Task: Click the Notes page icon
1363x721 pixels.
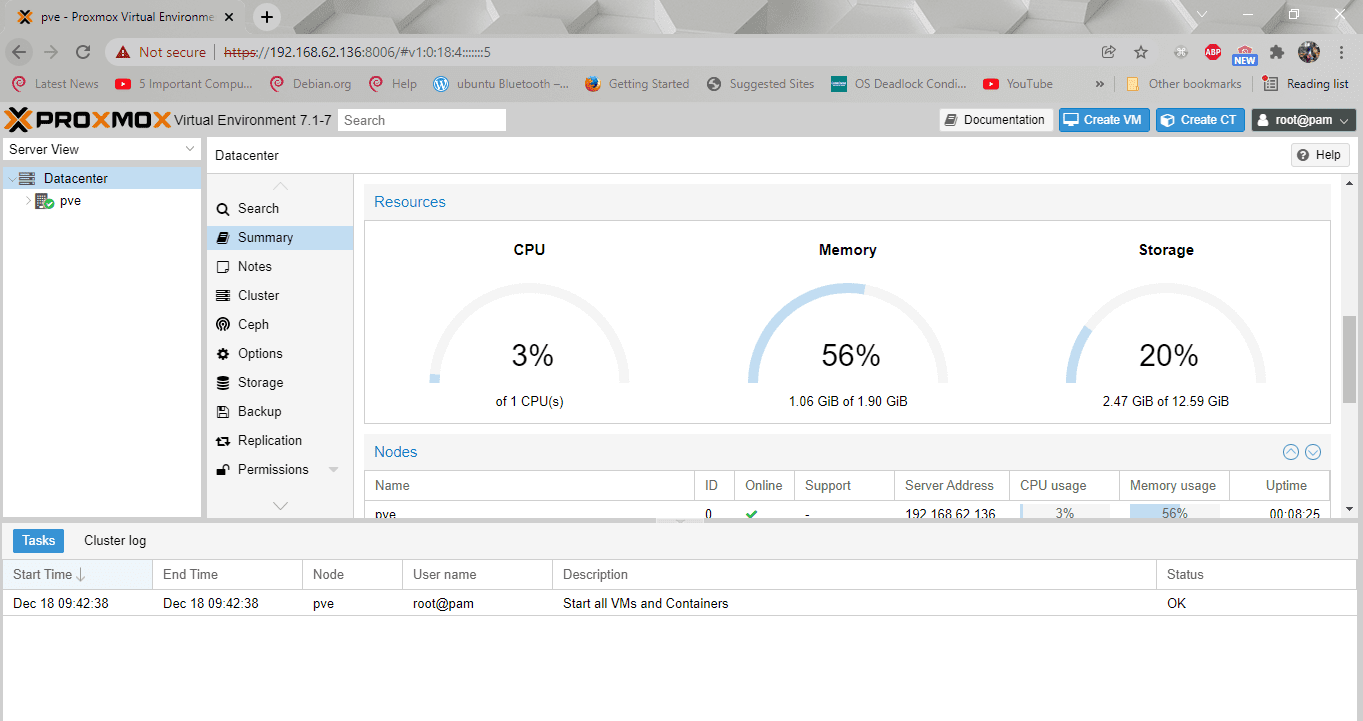Action: (223, 266)
